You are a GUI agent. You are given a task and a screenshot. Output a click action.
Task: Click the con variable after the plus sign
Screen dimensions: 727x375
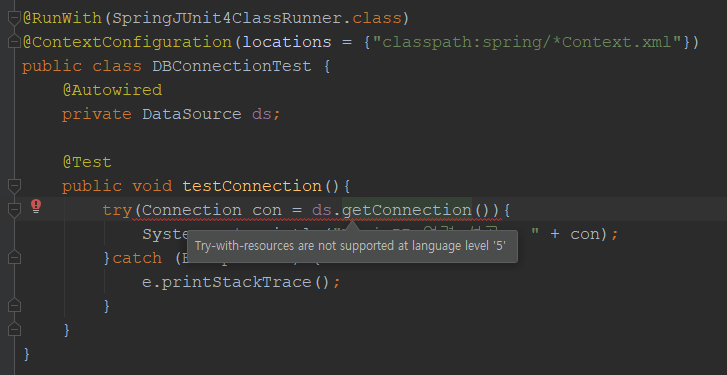pyautogui.click(x=585, y=234)
